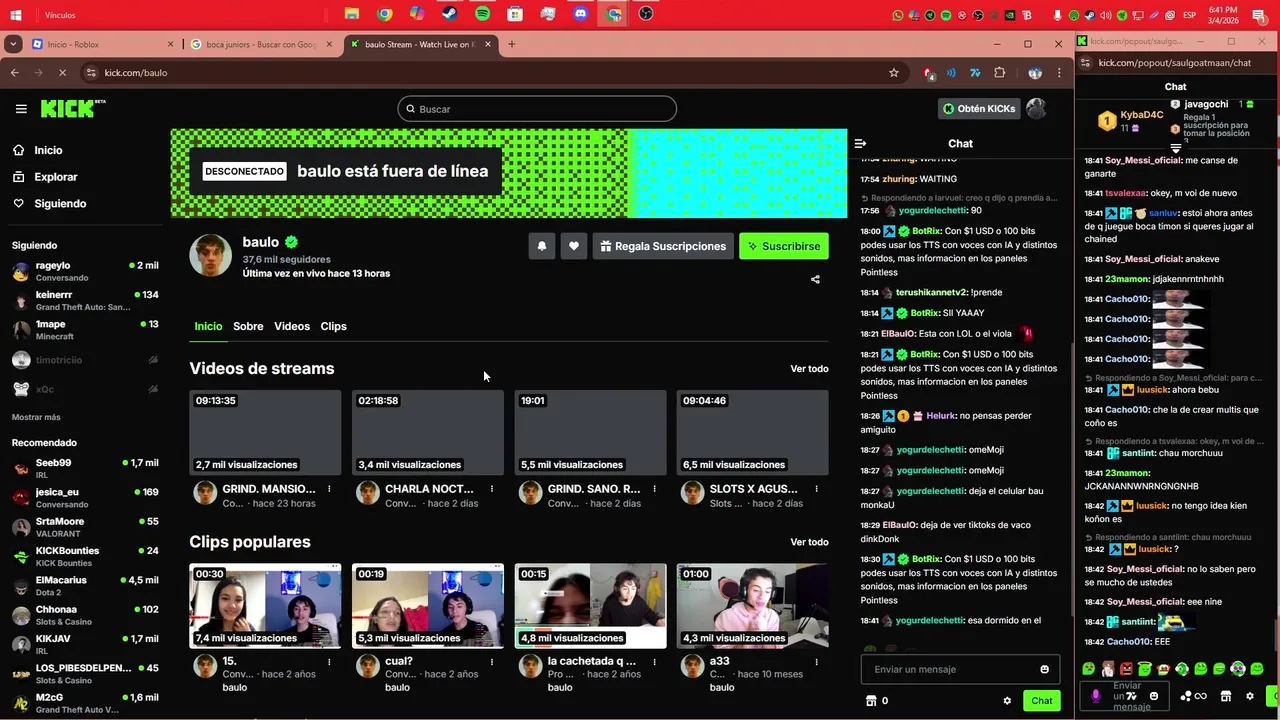This screenshot has width=1280, height=720.
Task: Click the KICK logo
Action: coord(73,108)
